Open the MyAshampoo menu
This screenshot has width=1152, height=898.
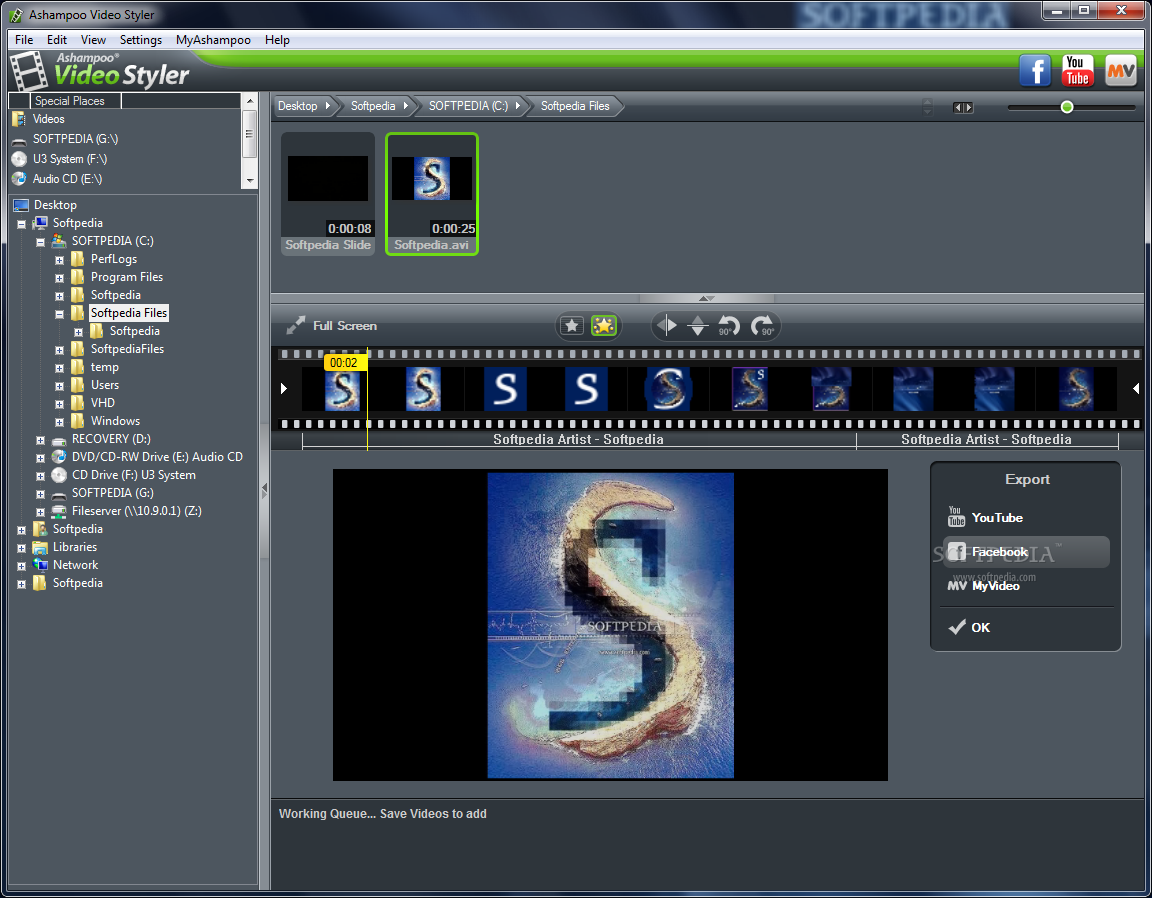(x=213, y=40)
